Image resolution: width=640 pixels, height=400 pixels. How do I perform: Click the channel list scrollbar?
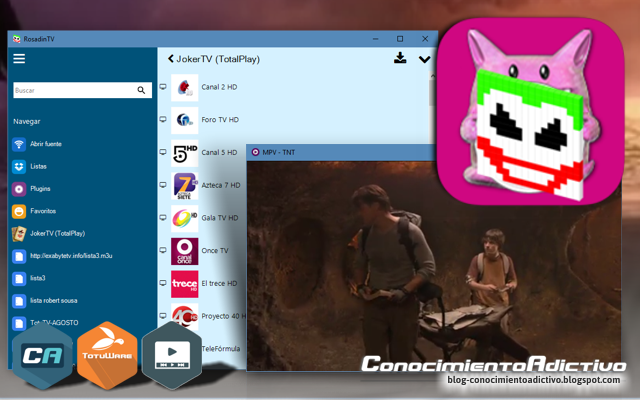[432, 93]
